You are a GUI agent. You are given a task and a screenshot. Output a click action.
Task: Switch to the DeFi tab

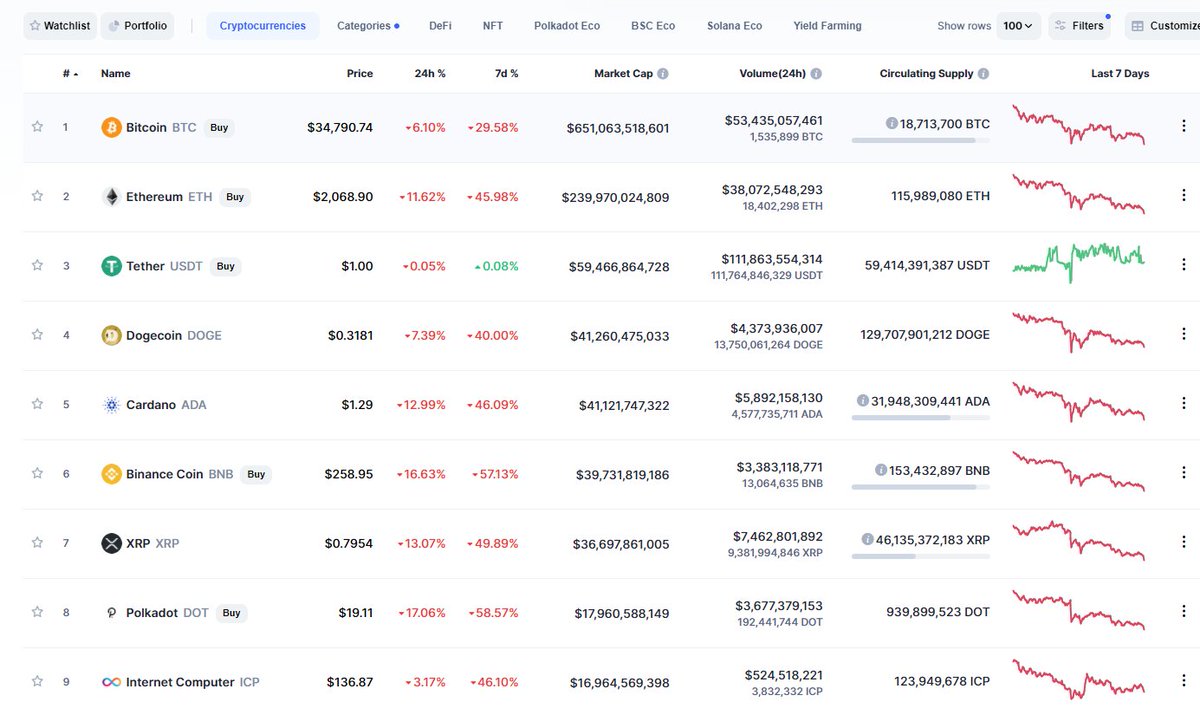coord(440,26)
